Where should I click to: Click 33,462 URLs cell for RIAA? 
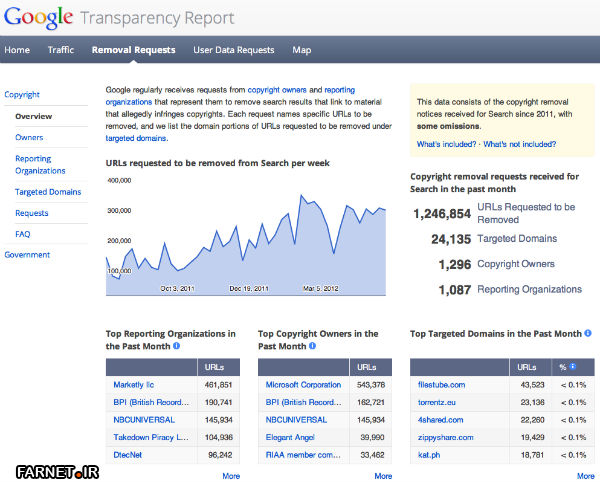tap(372, 455)
